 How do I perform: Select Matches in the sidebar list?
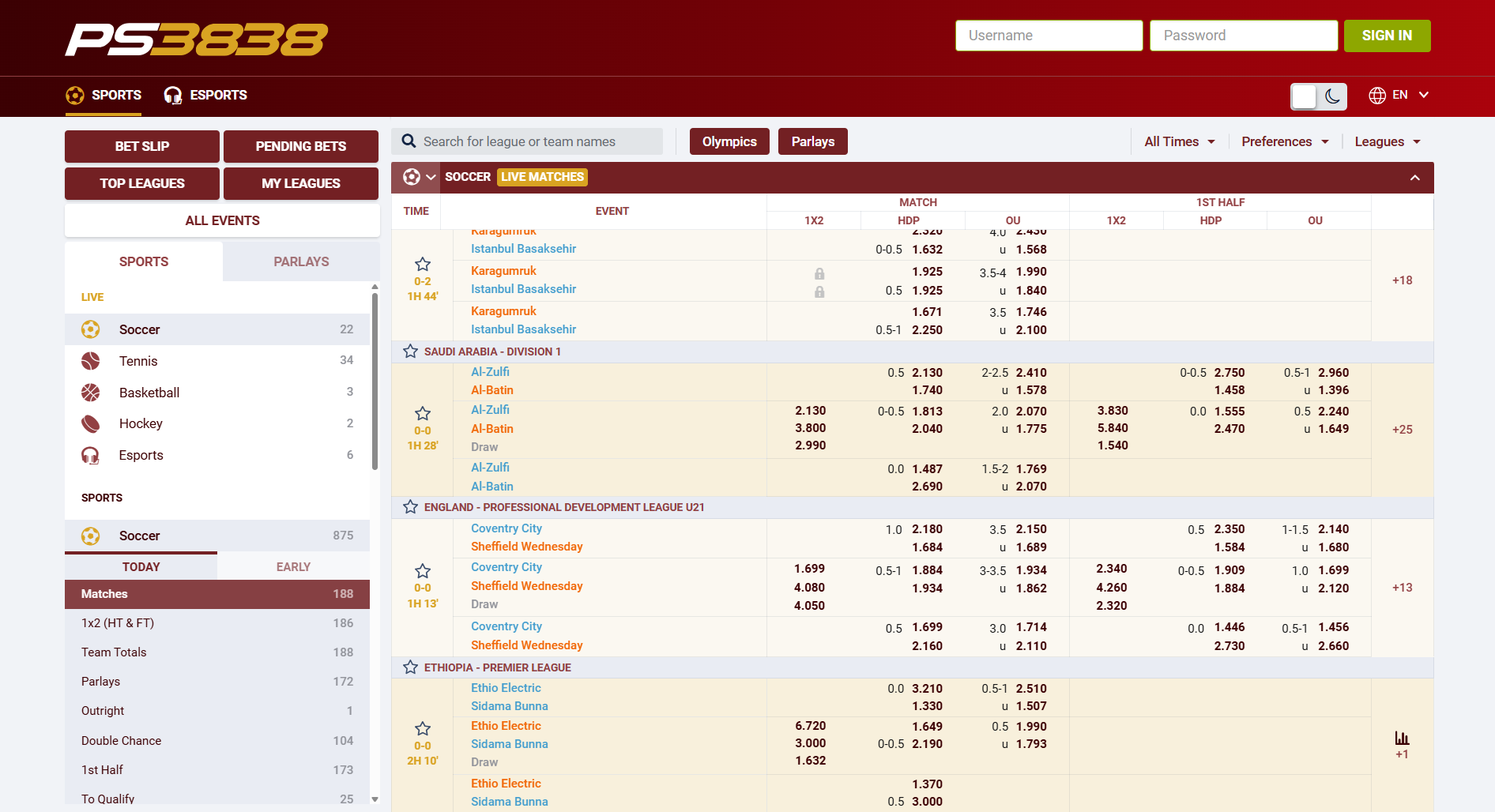[217, 594]
